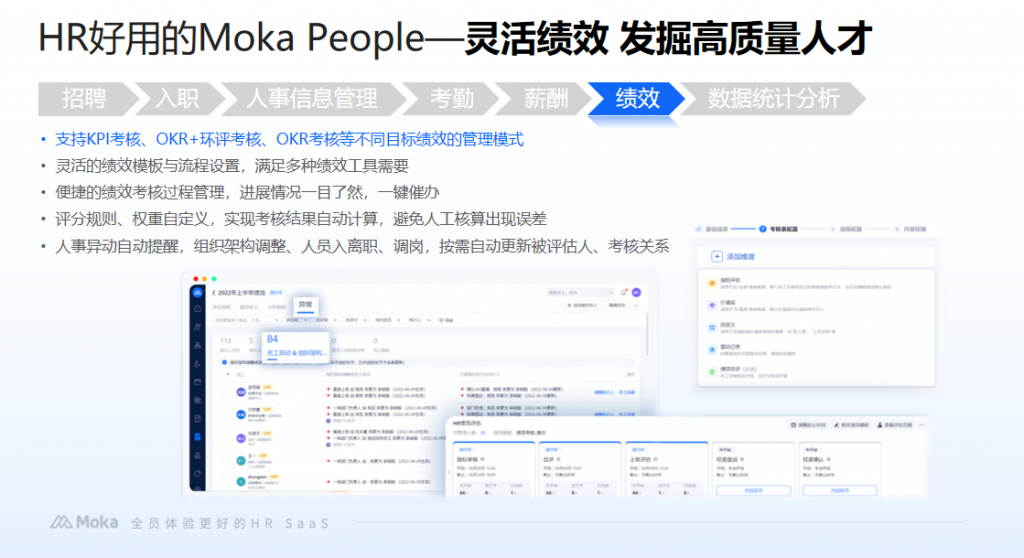Screen dimensions: 1024x558
Task: Click the 添加维度 plus icon
Action: (x=717, y=256)
